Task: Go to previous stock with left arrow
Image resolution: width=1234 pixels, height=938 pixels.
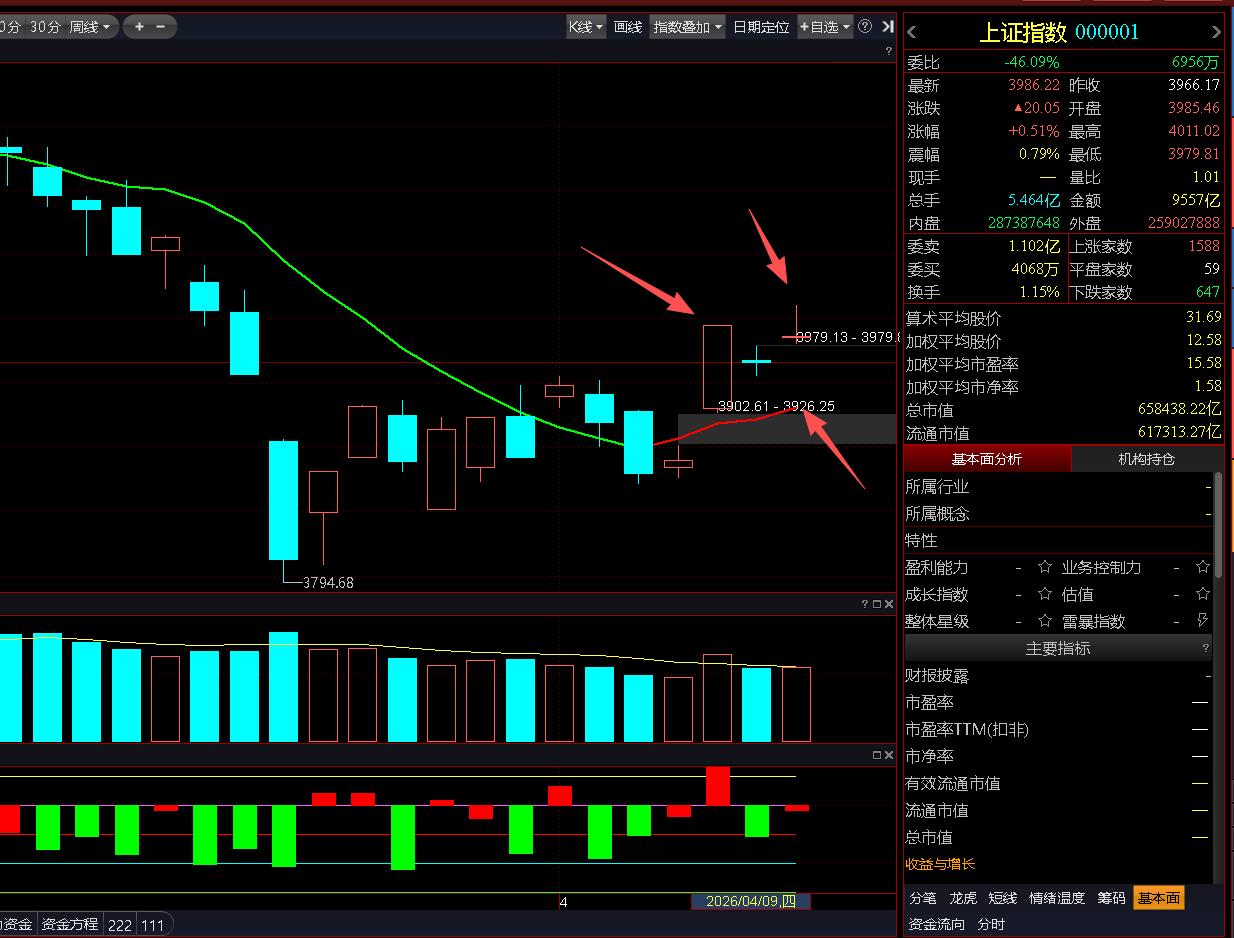Action: coord(912,33)
